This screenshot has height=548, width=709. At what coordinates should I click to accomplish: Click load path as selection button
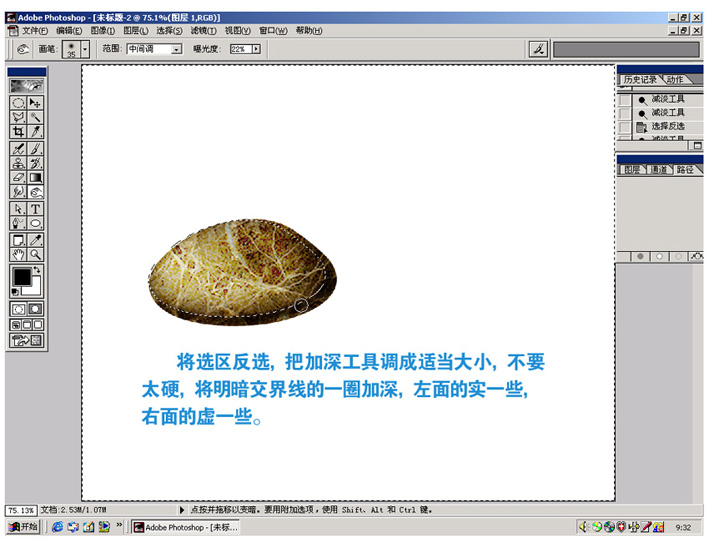point(678,256)
